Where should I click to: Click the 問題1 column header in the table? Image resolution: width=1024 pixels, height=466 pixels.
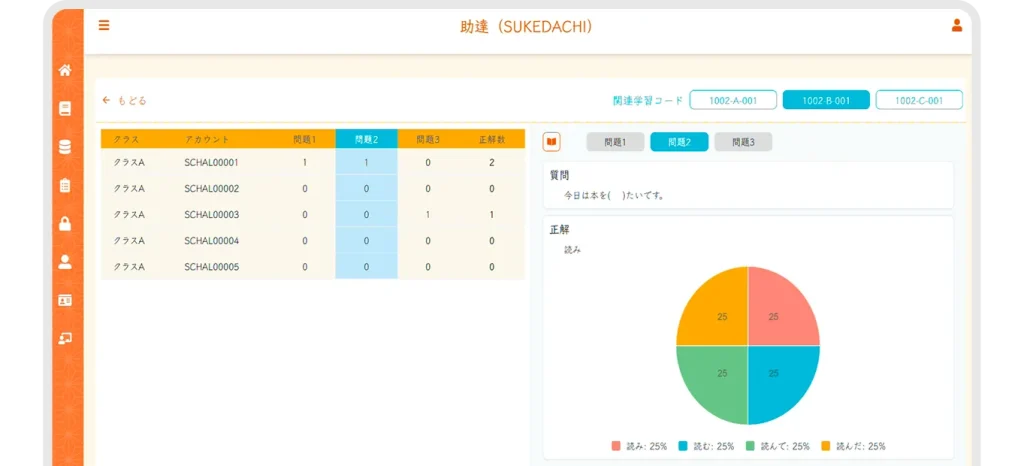point(304,139)
